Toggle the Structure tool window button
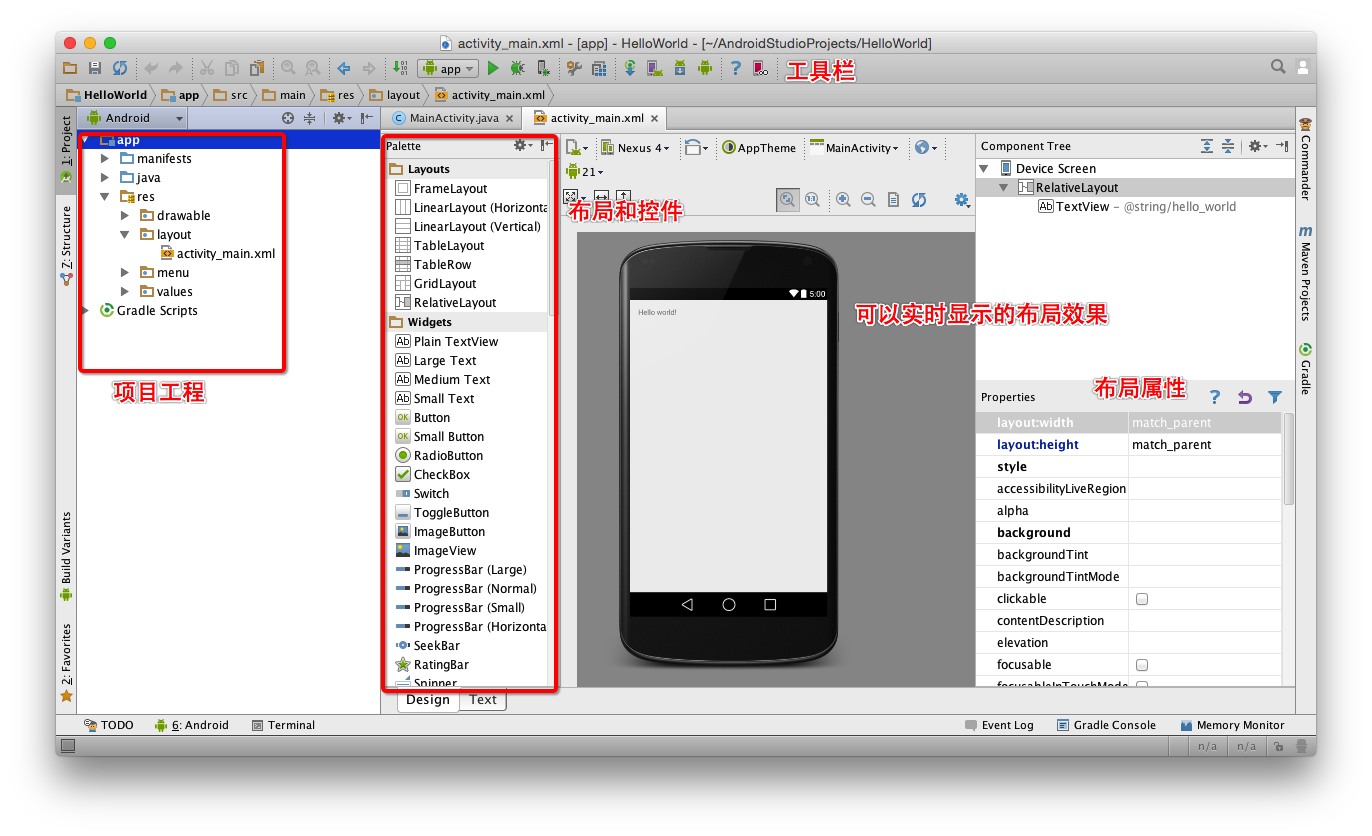This screenshot has width=1372, height=836. pos(66,244)
